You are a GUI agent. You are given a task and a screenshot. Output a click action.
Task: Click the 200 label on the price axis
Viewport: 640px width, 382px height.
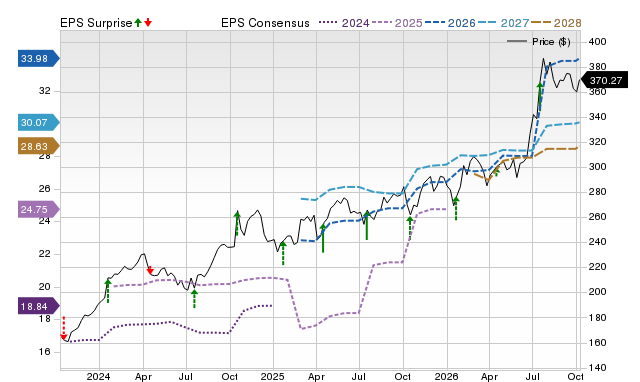point(598,292)
